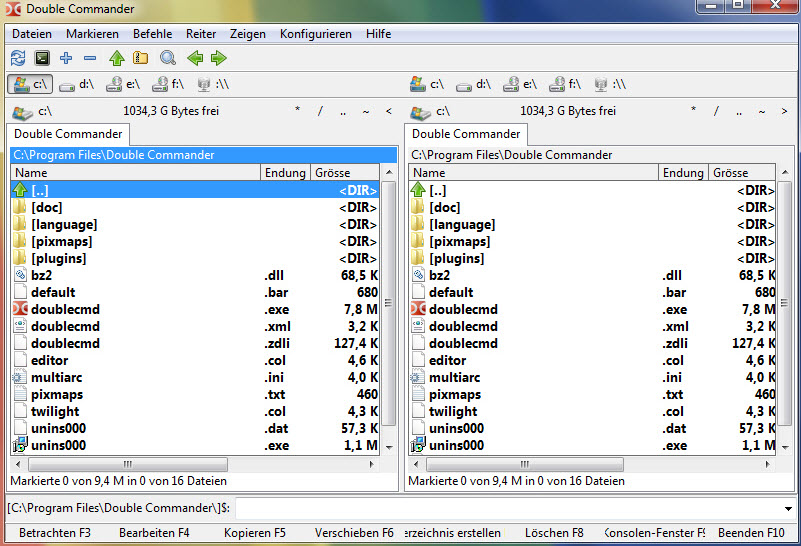Select drive d:\ in right drive bar

click(x=474, y=84)
